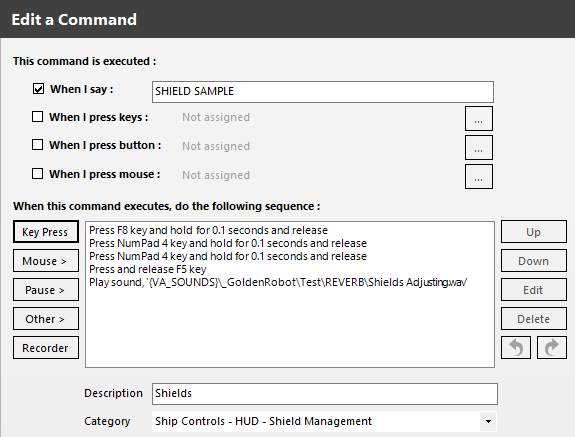Tick the 'When I press mouse' checkbox
Screen dimensions: 575x437
click(x=37, y=174)
